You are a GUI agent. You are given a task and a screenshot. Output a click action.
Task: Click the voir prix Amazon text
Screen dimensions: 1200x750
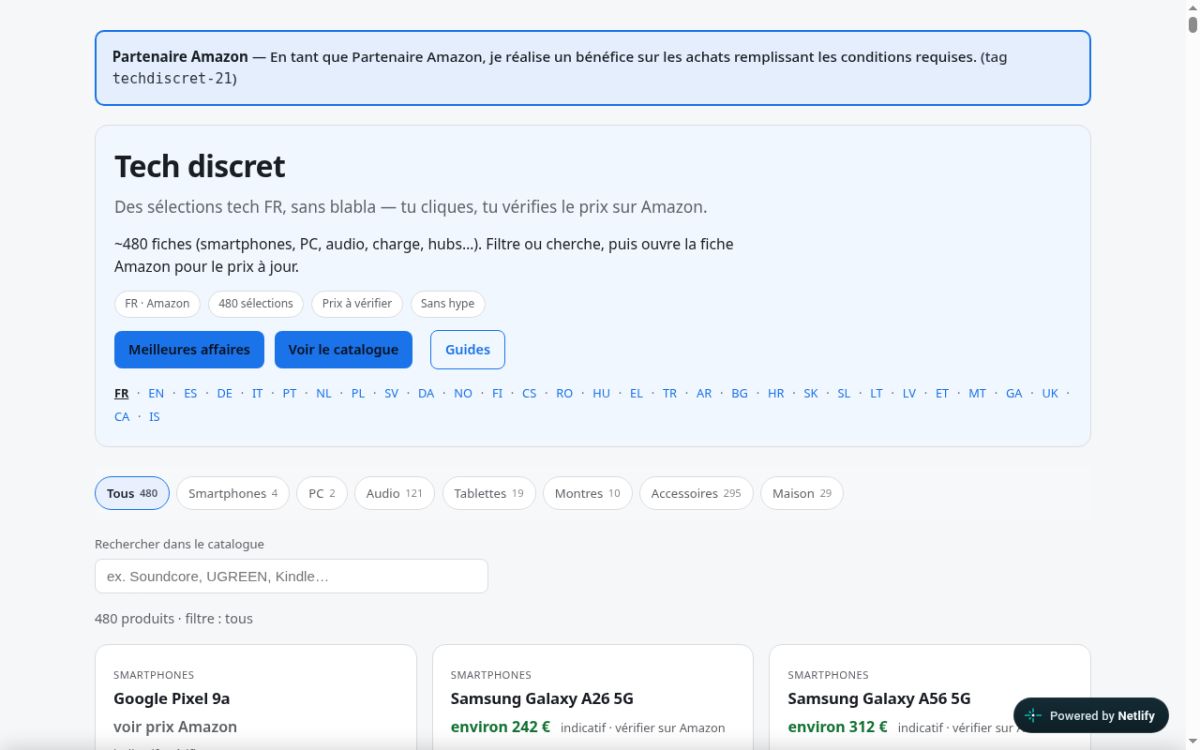click(x=175, y=727)
